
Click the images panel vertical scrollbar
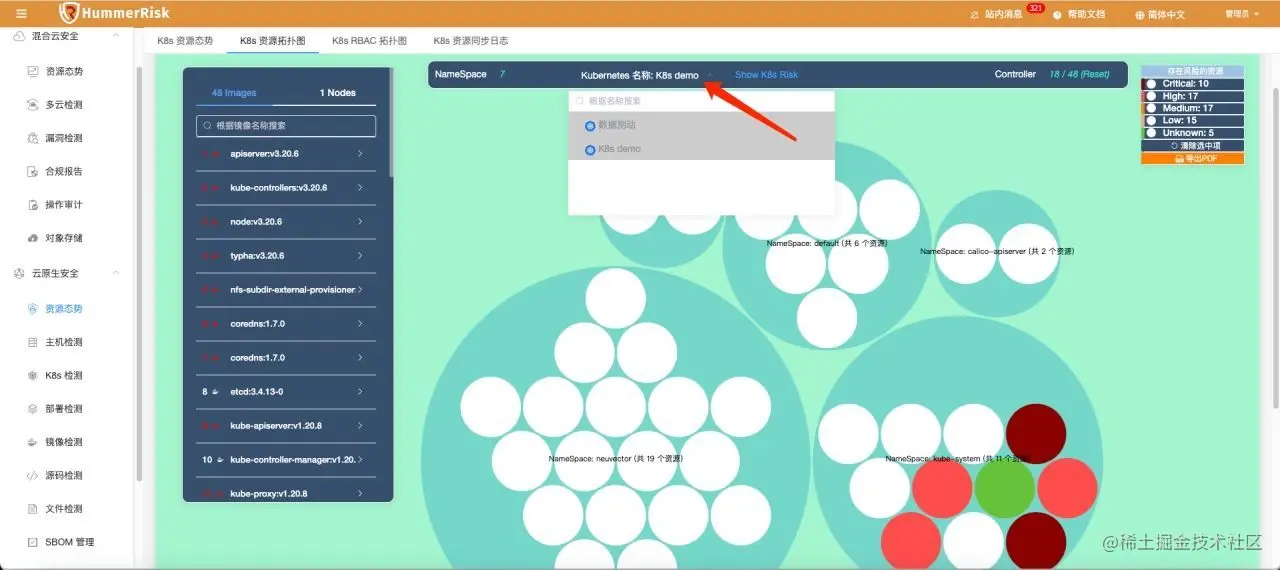(392, 123)
